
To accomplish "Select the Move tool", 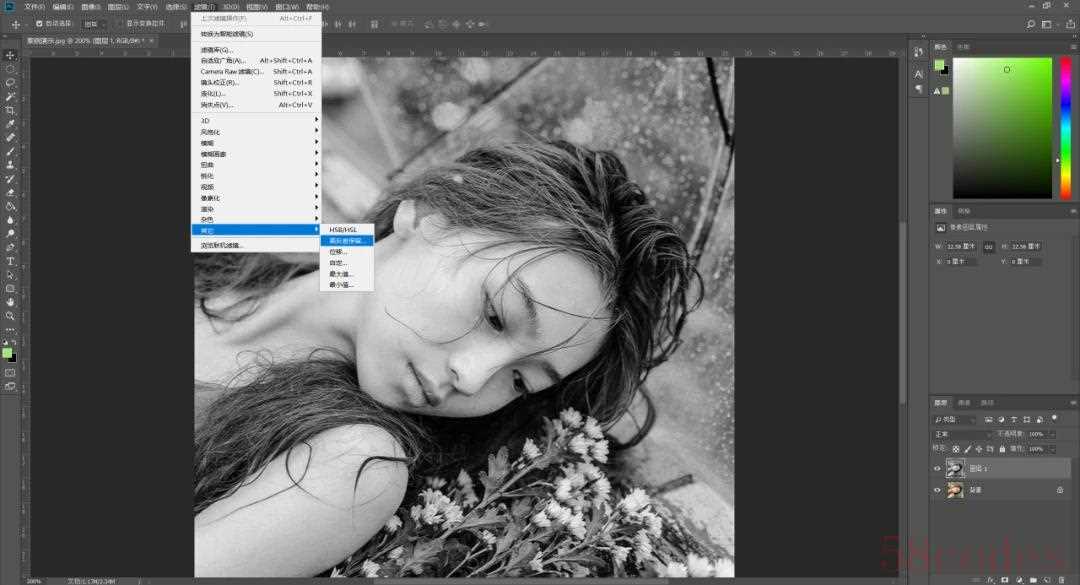I will [10, 55].
